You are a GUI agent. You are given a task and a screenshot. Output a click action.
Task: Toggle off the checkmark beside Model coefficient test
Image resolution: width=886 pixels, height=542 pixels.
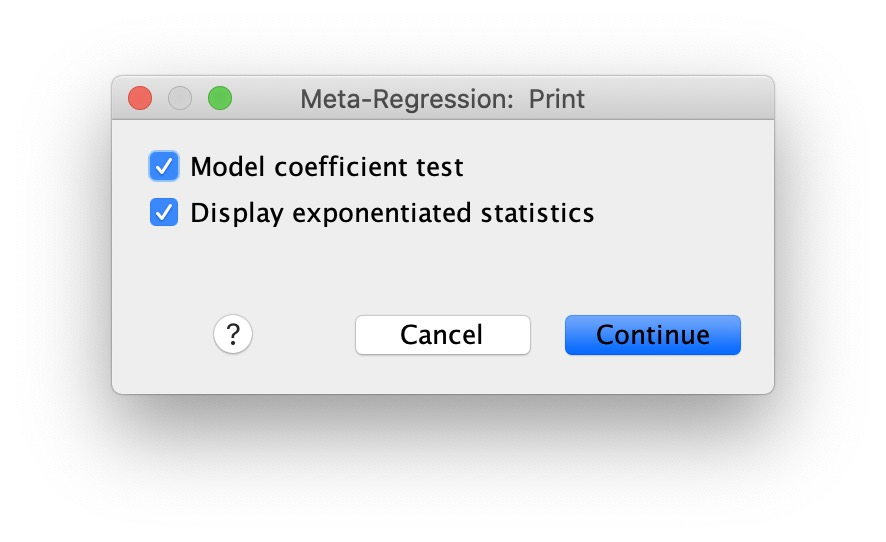tap(164, 166)
